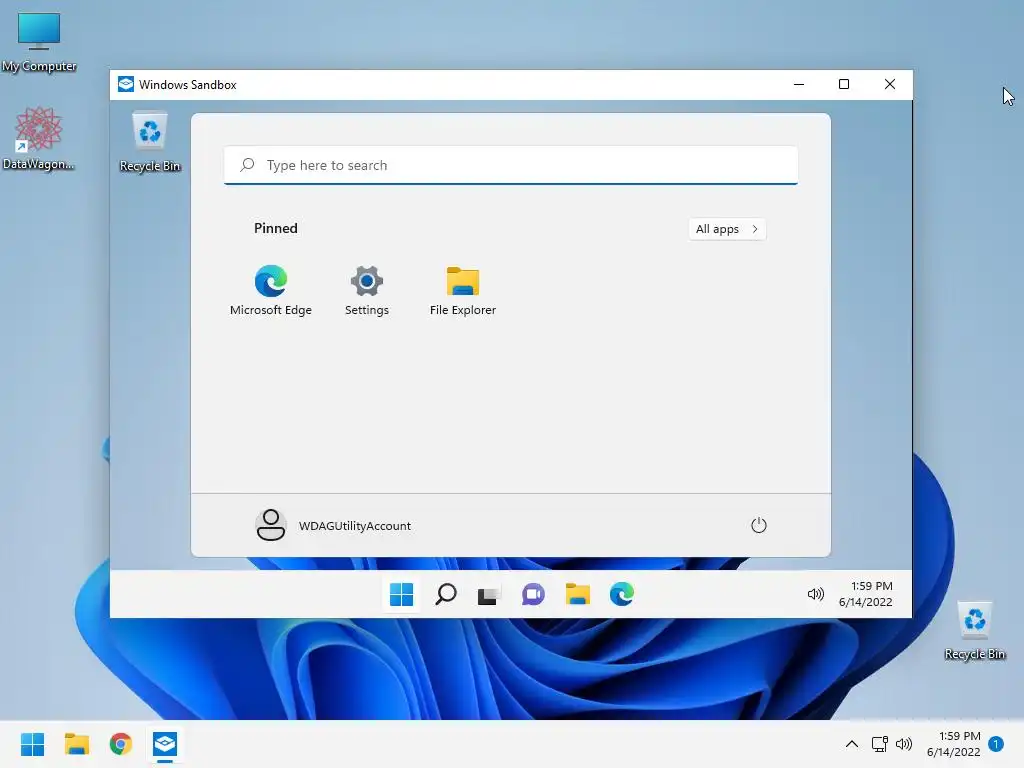Launch Edge from the sandbox taskbar
The width and height of the screenshot is (1024, 768).
pos(622,594)
